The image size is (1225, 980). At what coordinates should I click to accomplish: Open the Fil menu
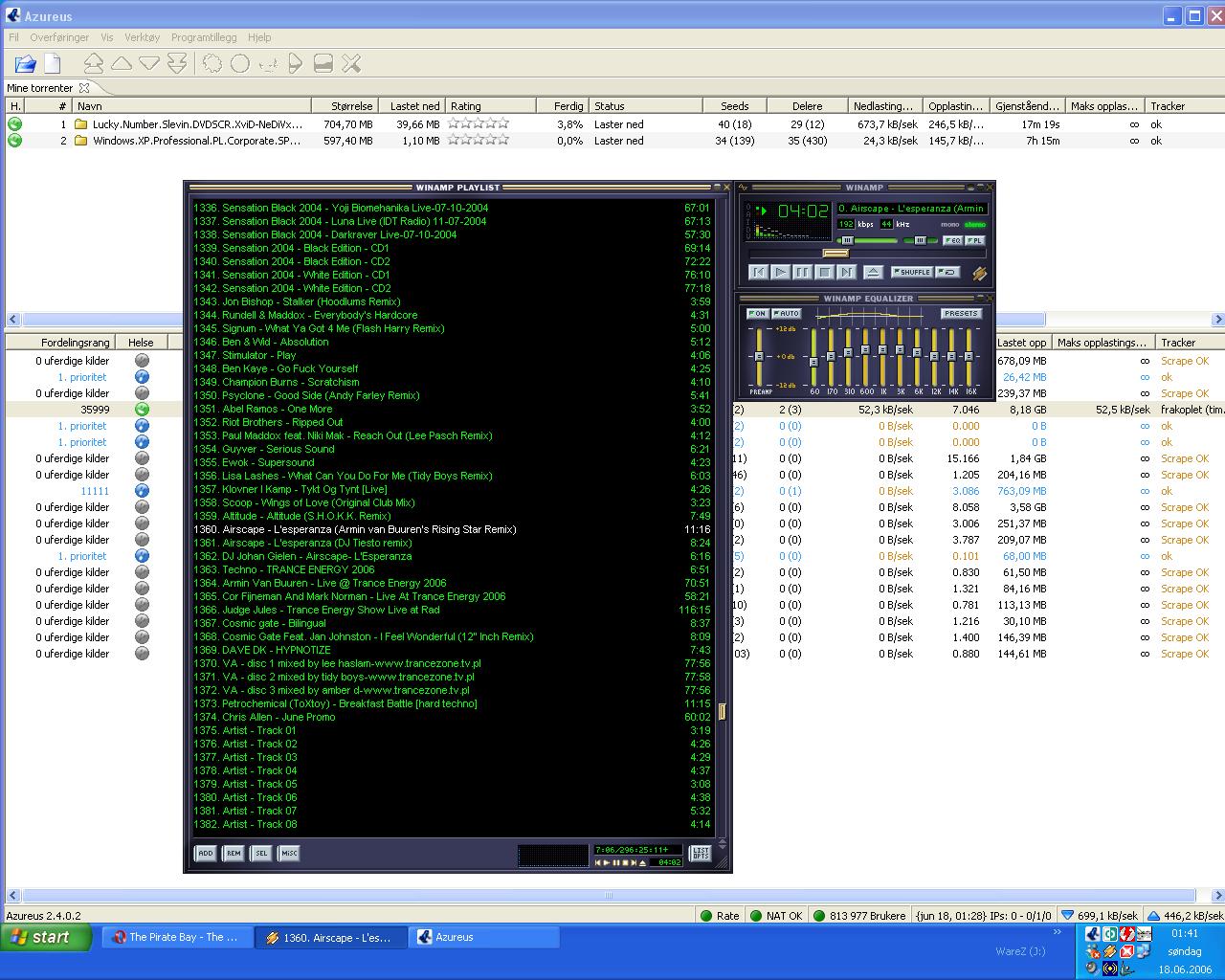pyautogui.click(x=13, y=37)
